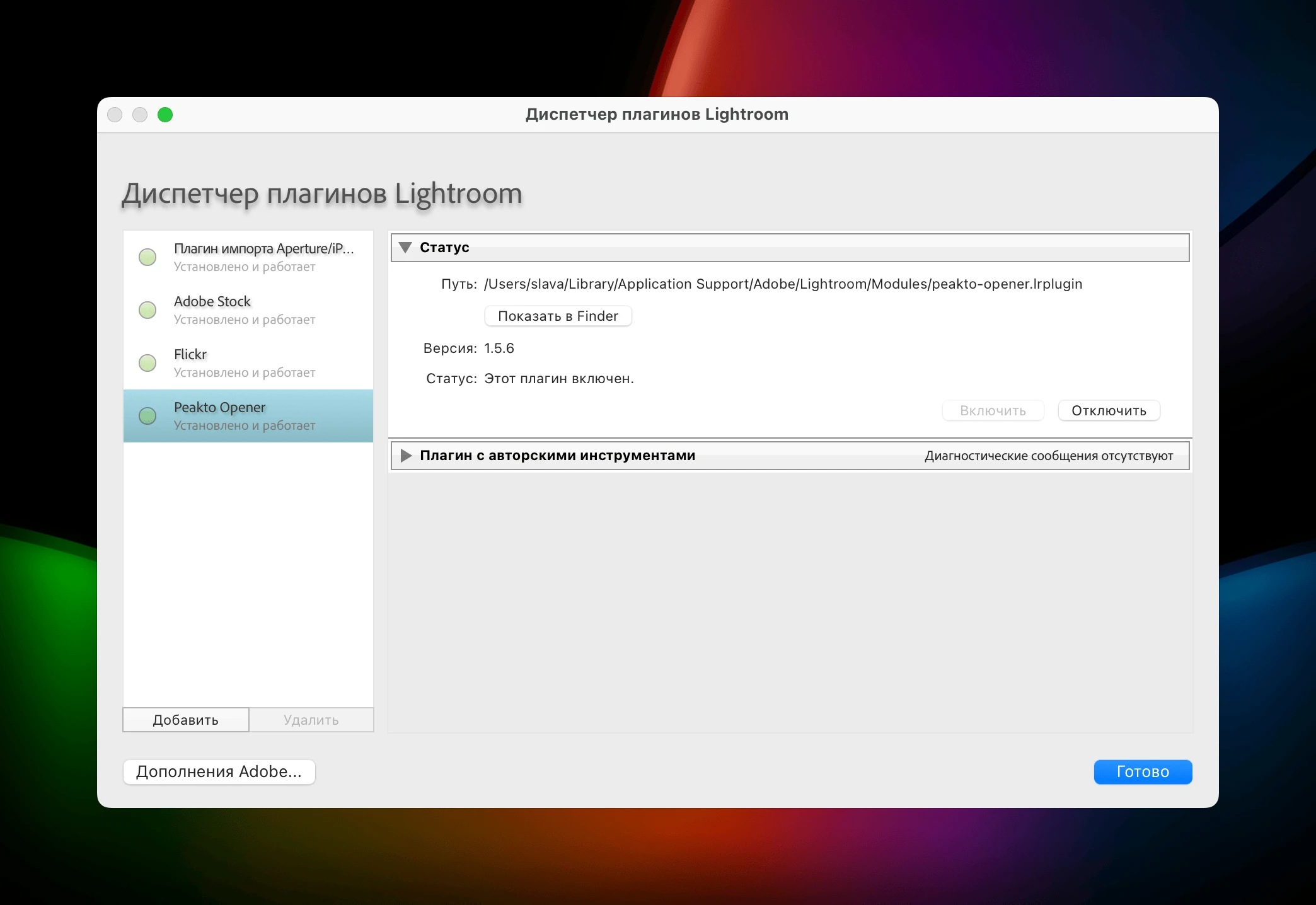Image resolution: width=1316 pixels, height=905 pixels.
Task: Click Peakto Opener status indicator
Action: pos(147,416)
